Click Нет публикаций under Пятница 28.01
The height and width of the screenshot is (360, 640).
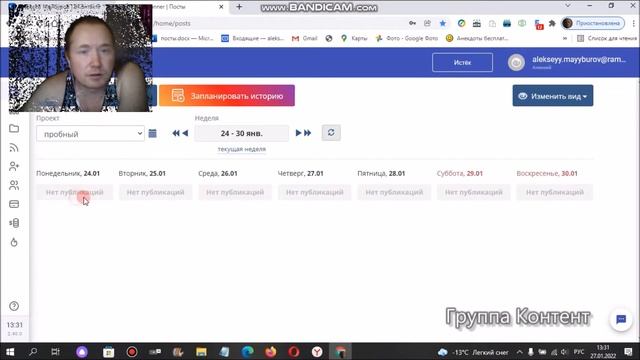click(394, 192)
